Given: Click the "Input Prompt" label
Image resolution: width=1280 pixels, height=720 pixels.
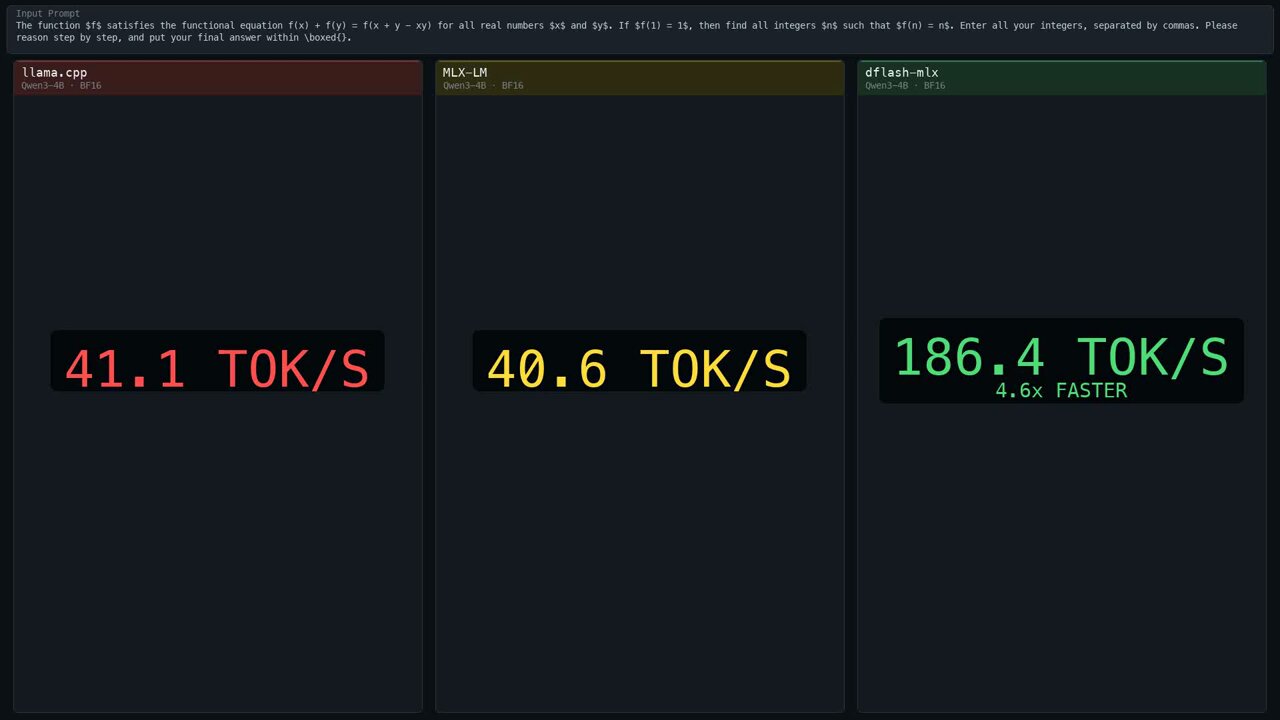Looking at the screenshot, I should (48, 14).
